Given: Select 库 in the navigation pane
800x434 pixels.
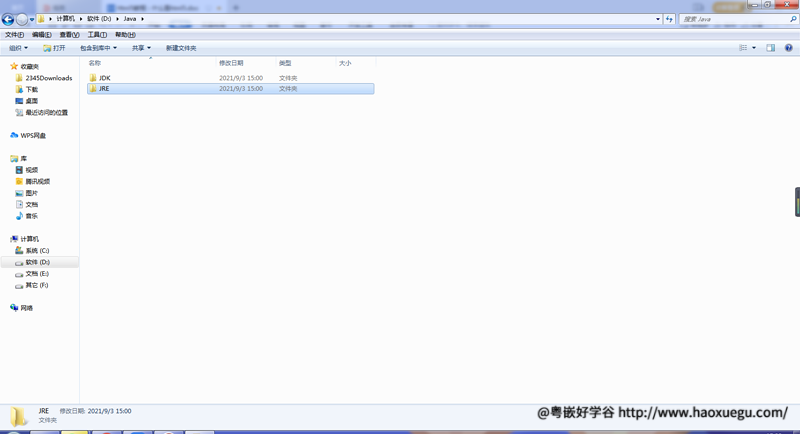Looking at the screenshot, I should [23, 159].
